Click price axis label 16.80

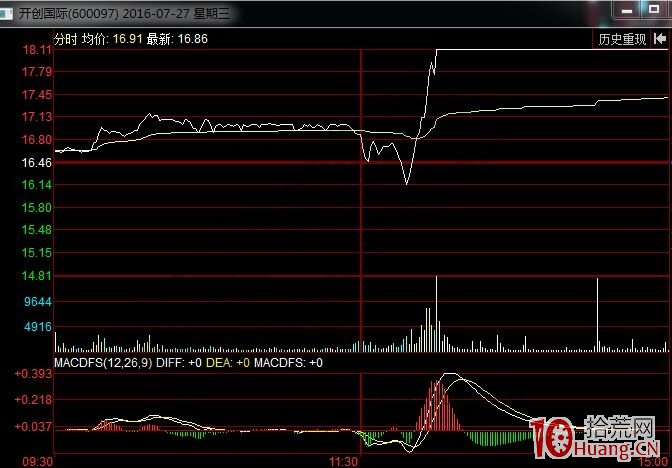(37, 140)
